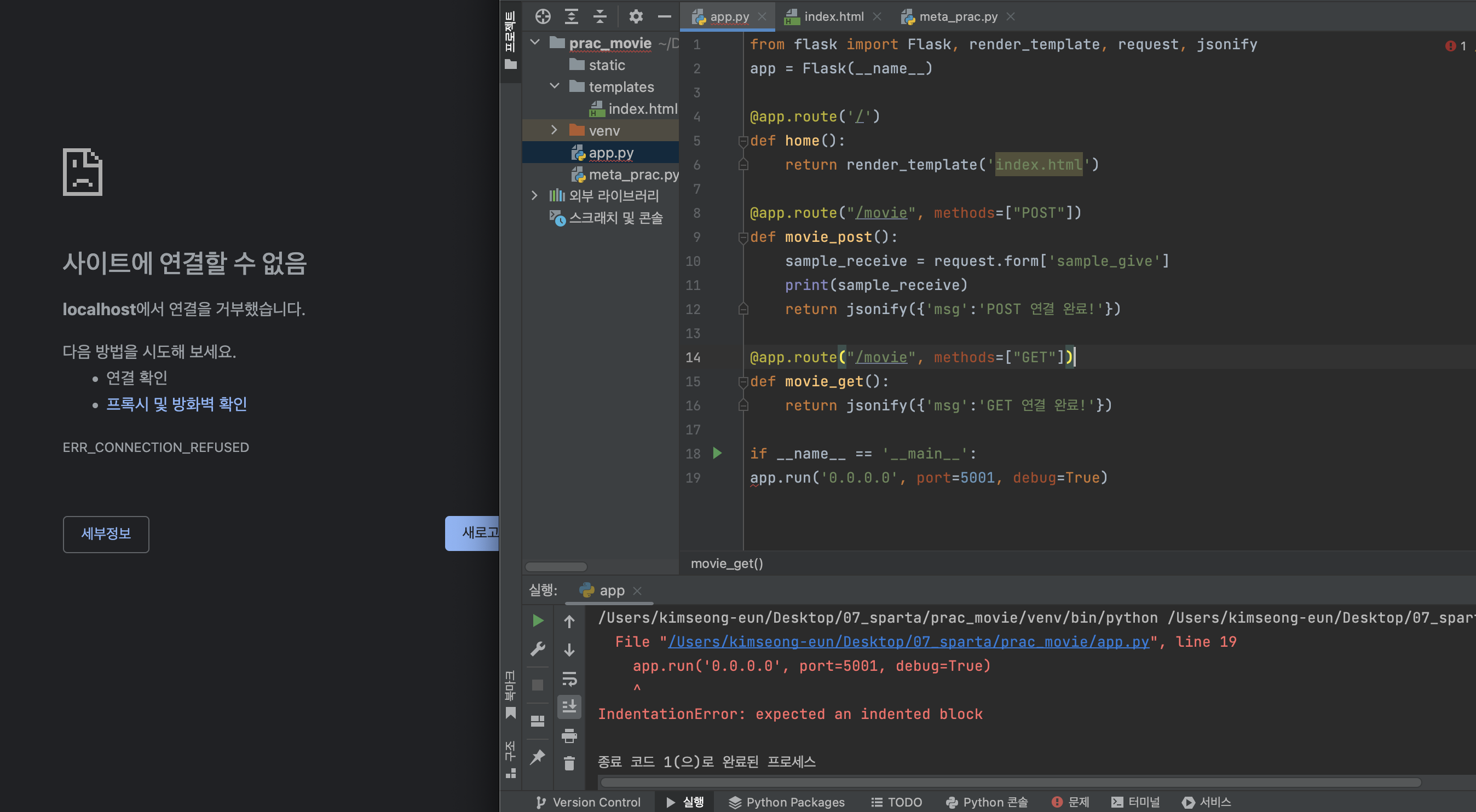Open the 서비스 tool window

click(1207, 802)
